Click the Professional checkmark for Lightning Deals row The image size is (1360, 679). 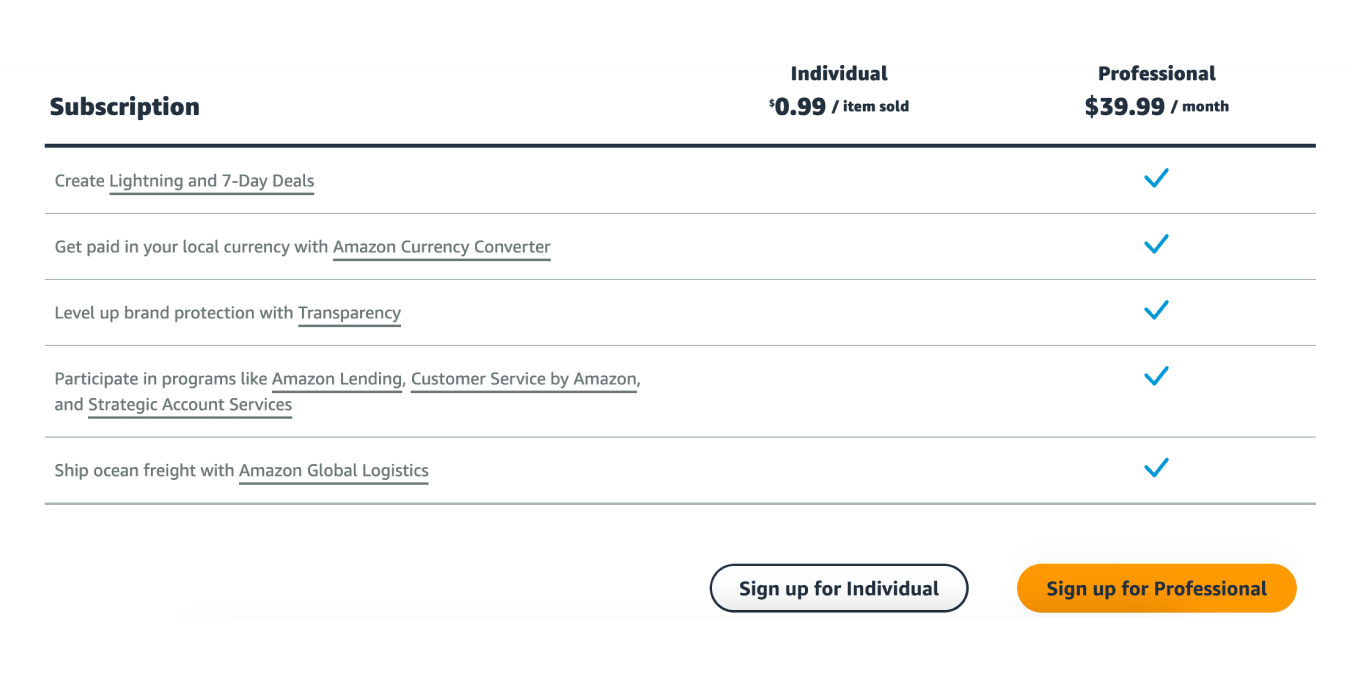(x=1156, y=179)
